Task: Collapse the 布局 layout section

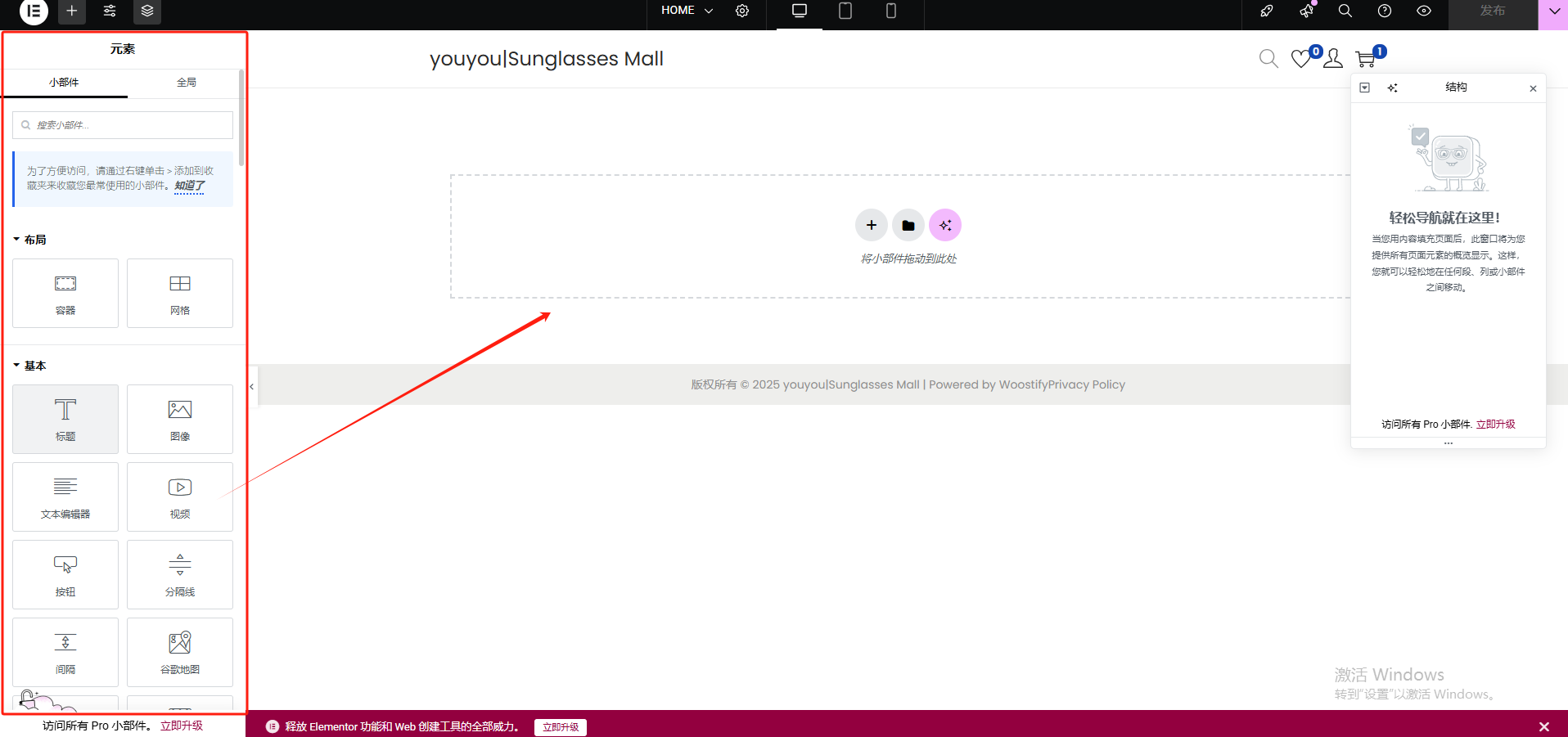Action: pyautogui.click(x=30, y=240)
